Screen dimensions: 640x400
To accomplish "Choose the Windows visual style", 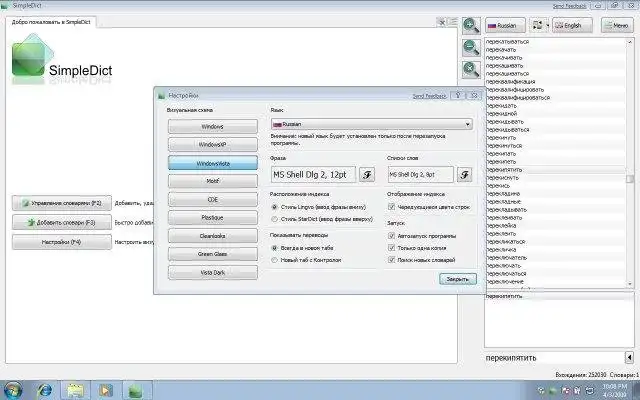I will (x=213, y=127).
